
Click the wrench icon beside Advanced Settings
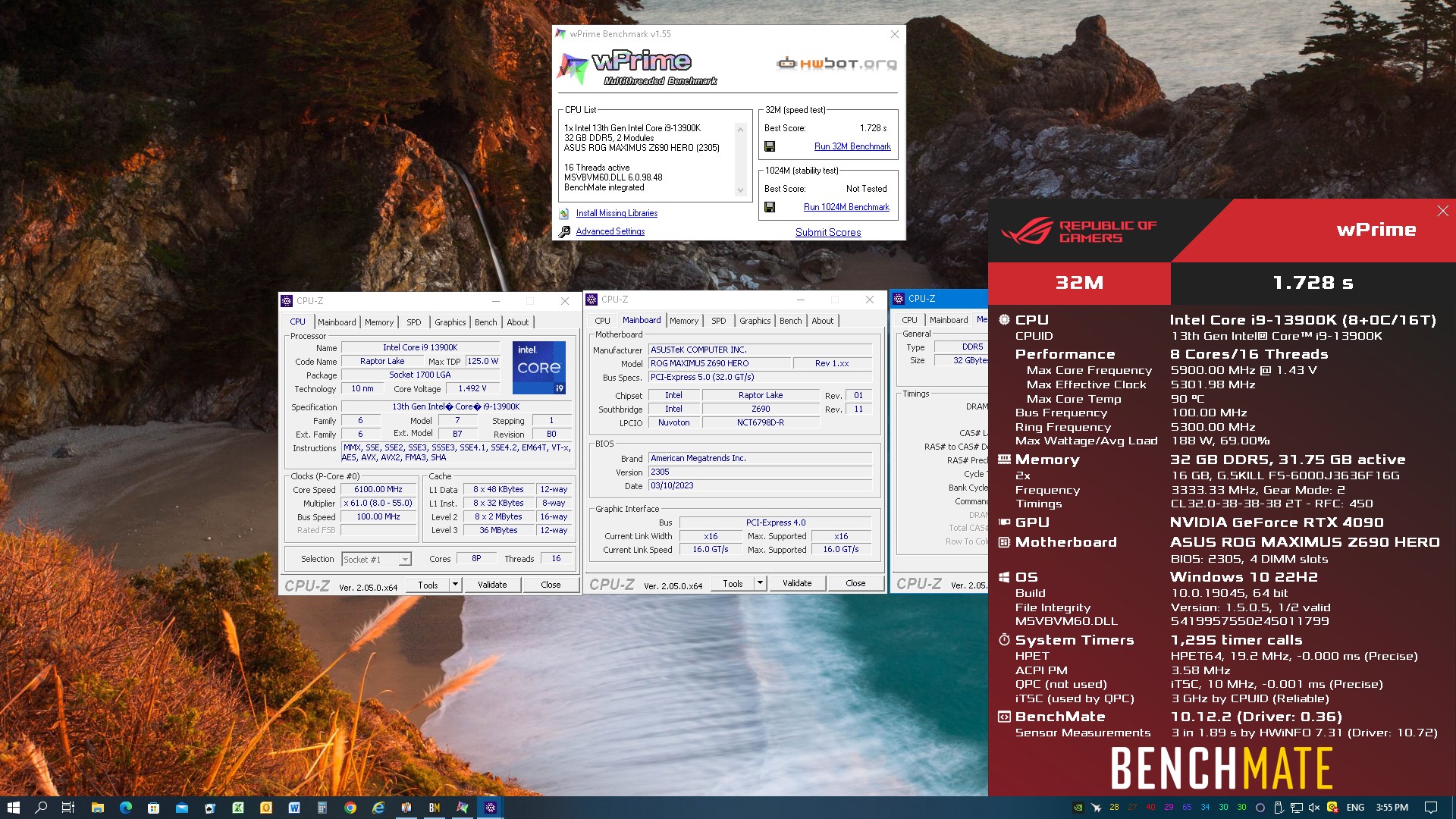(x=564, y=232)
